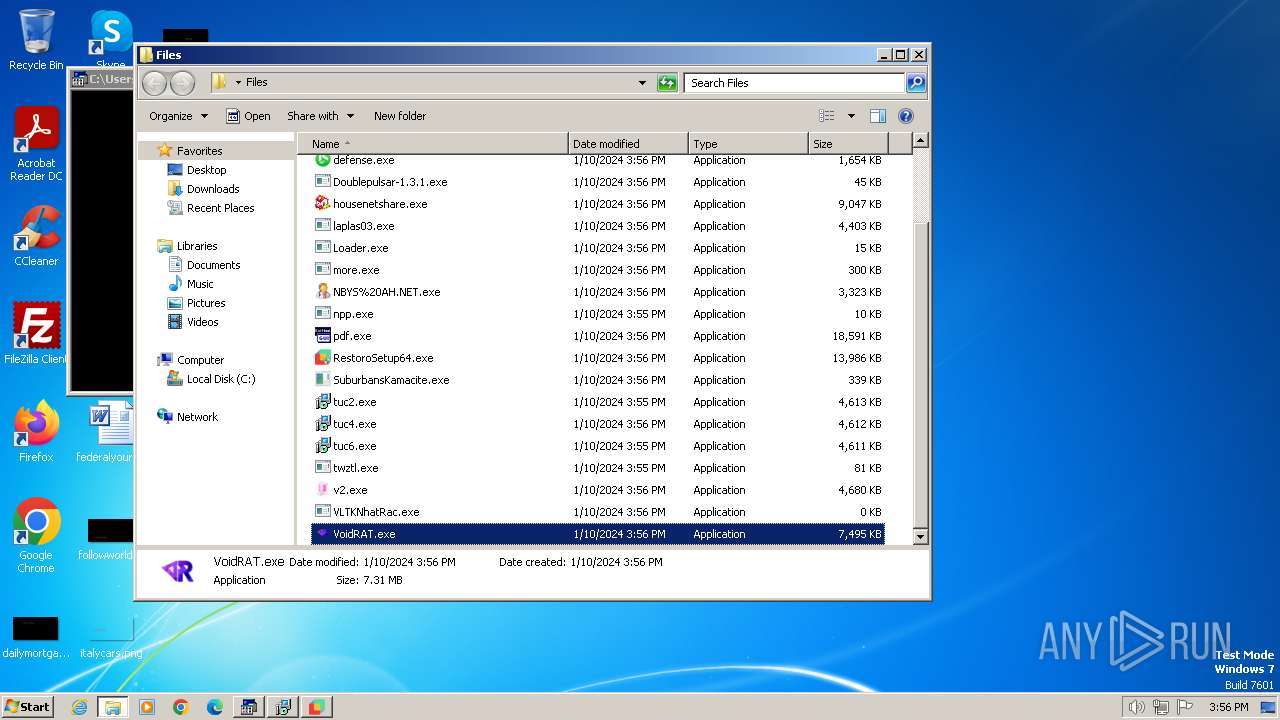The height and width of the screenshot is (720, 1280).
Task: Click the scrollbar down arrow in file list
Action: 921,537
